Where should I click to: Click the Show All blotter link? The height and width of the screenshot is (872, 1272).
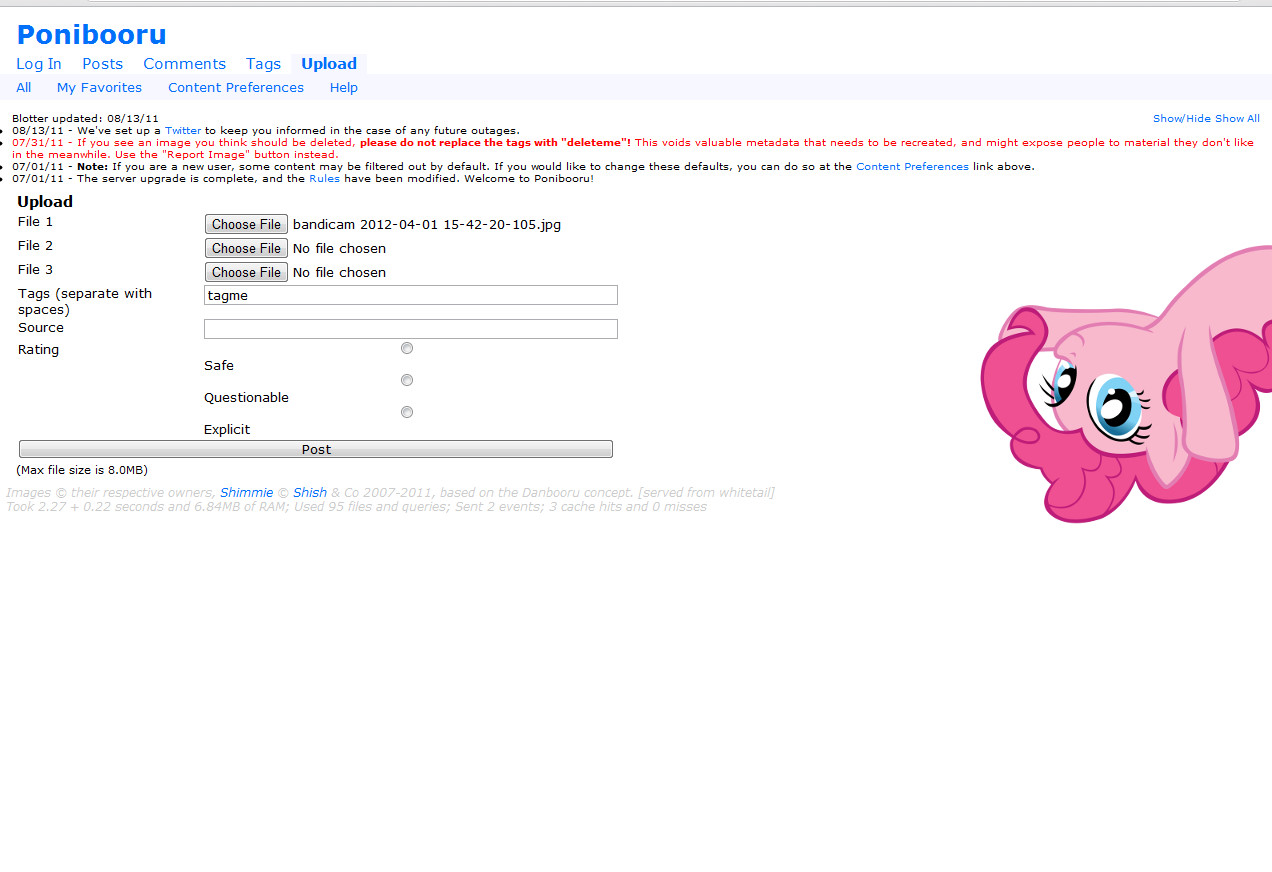(x=1237, y=119)
